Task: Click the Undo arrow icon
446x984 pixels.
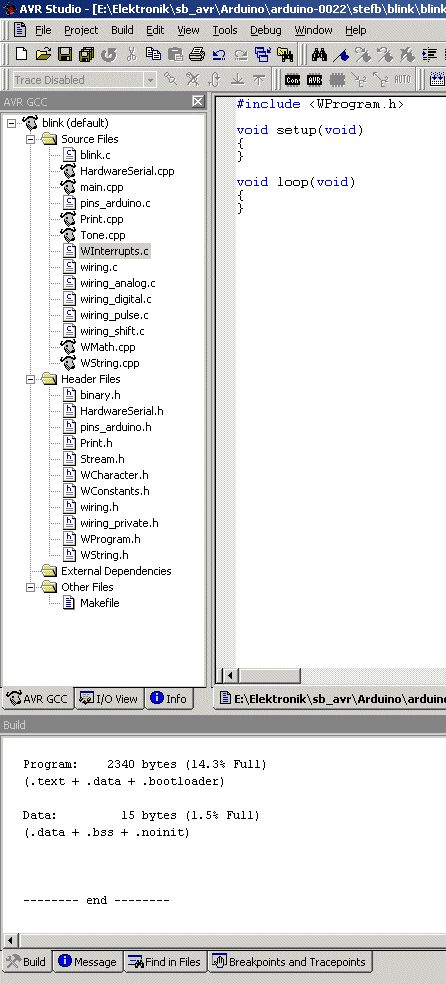Action: tap(219, 55)
